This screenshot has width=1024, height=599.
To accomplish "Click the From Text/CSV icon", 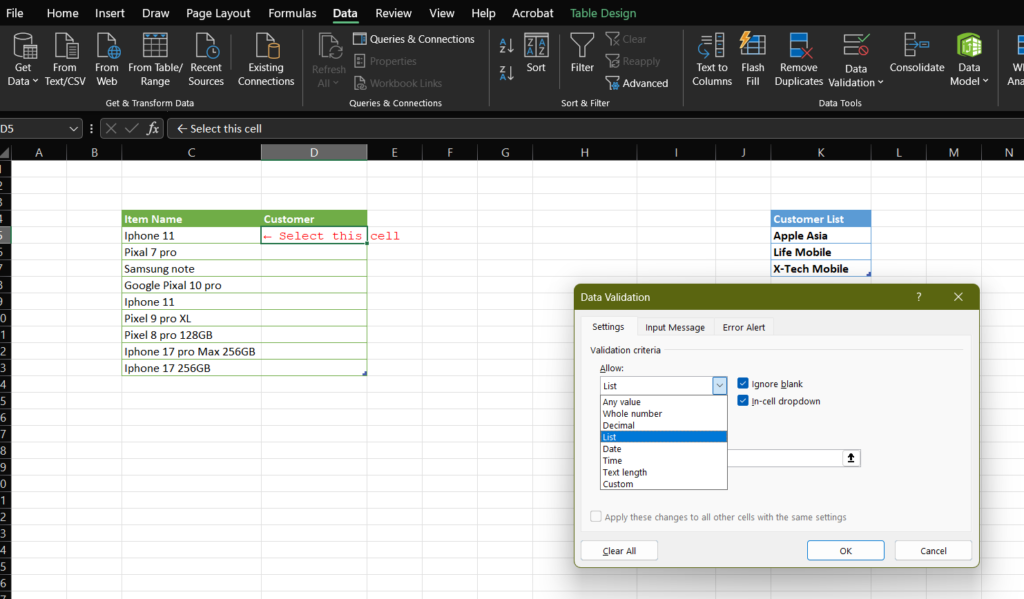I will pos(65,46).
